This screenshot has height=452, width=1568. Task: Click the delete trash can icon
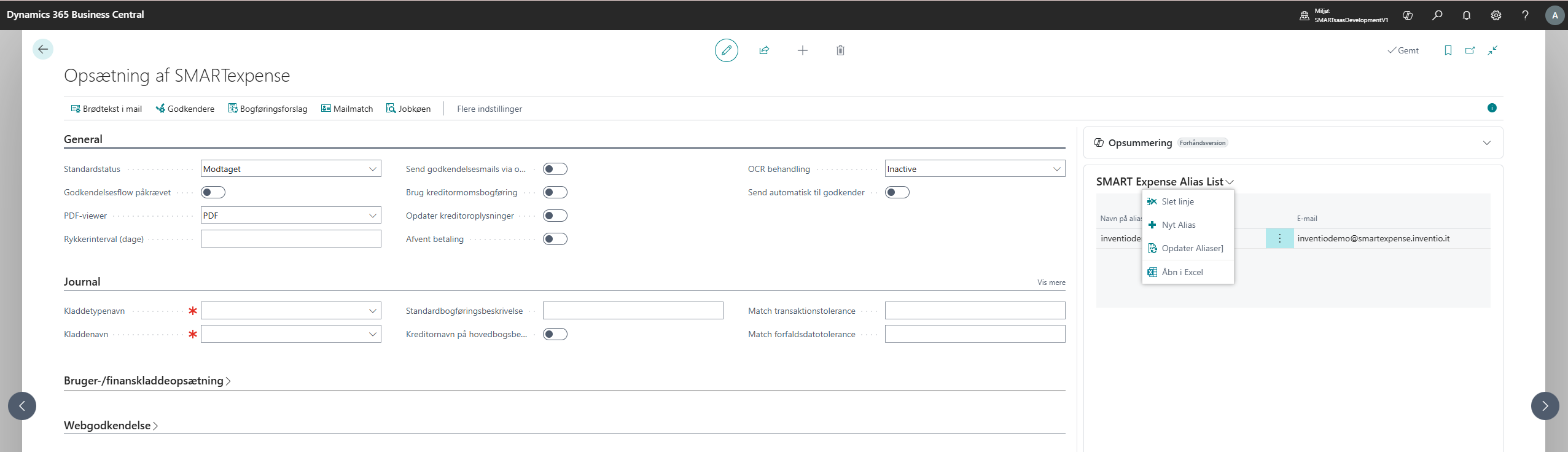[x=840, y=50]
